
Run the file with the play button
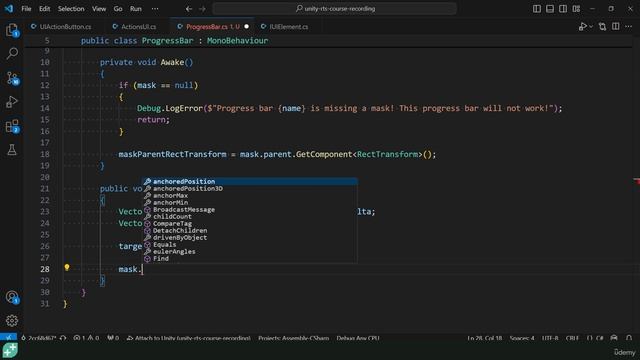click(582, 27)
